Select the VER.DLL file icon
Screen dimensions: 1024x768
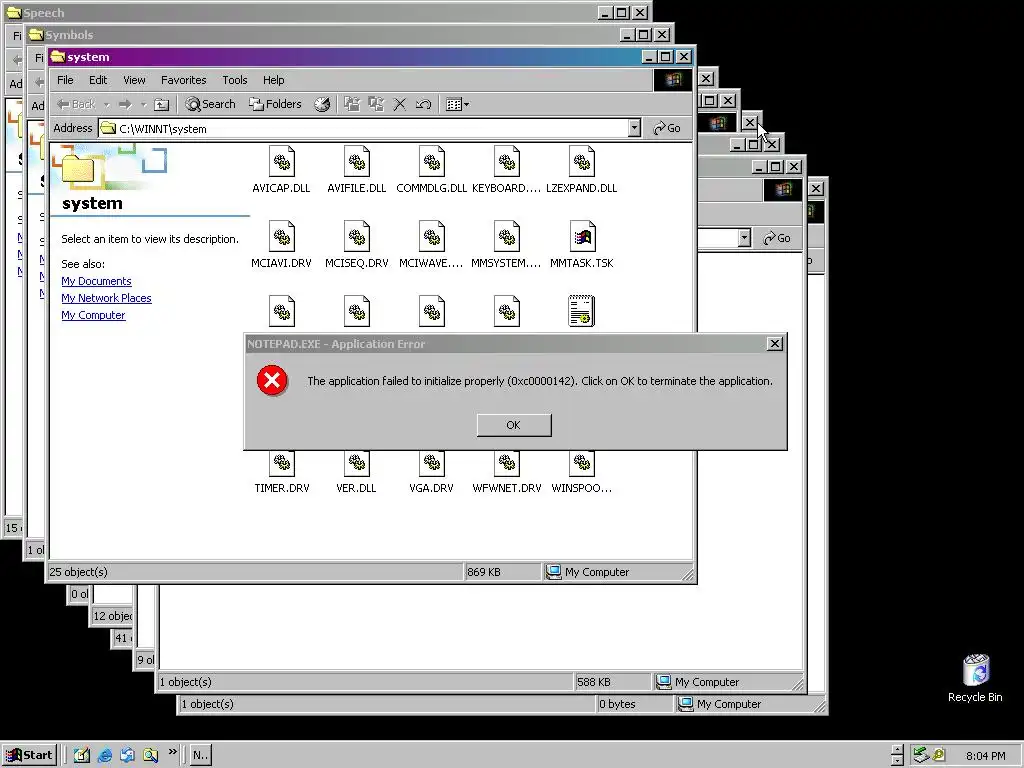coord(357,463)
